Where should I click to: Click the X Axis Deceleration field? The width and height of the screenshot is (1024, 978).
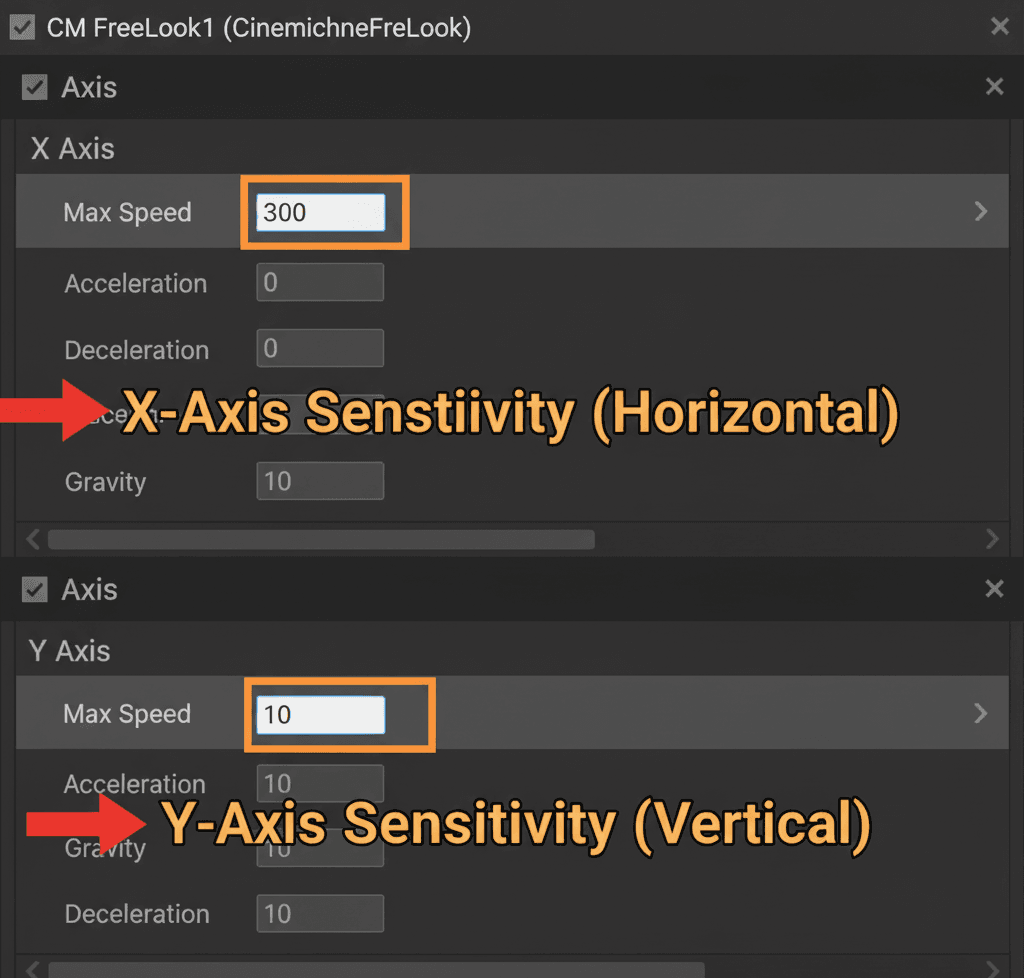320,349
